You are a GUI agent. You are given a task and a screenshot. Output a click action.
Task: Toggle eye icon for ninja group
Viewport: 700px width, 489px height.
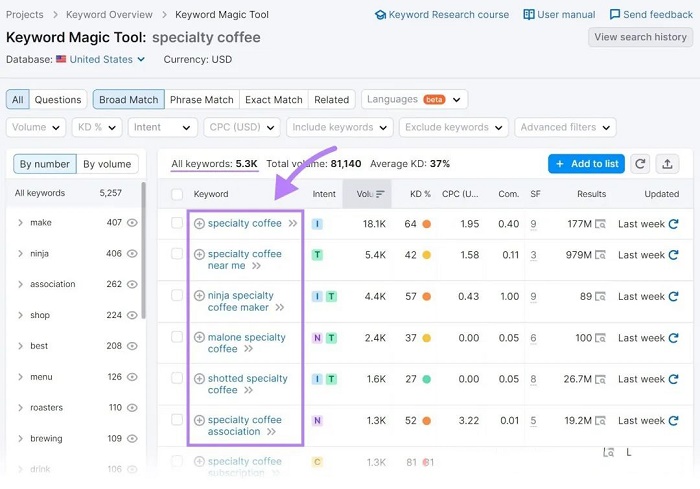tap(132, 253)
